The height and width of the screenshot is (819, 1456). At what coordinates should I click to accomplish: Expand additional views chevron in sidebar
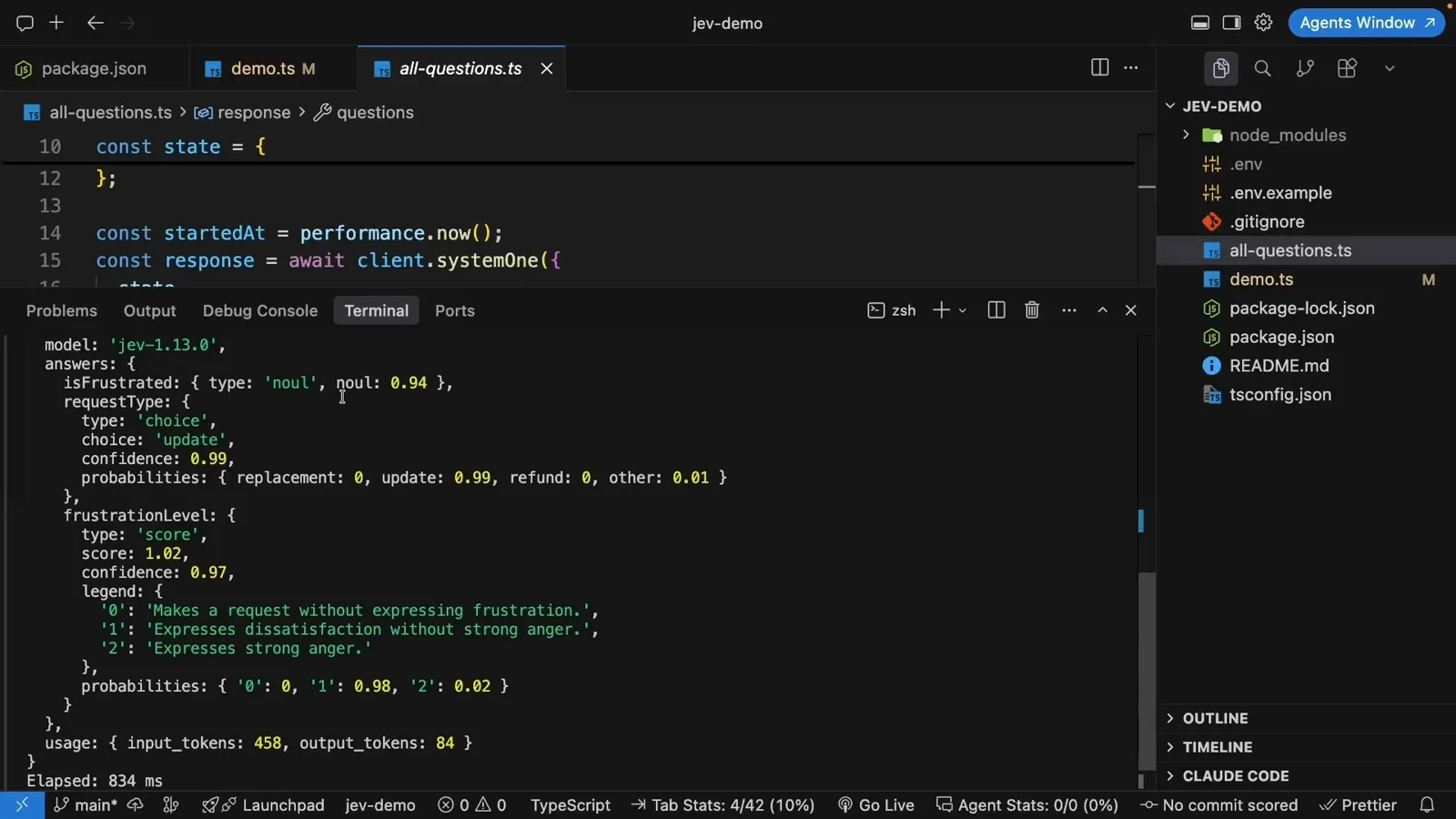pyautogui.click(x=1390, y=68)
